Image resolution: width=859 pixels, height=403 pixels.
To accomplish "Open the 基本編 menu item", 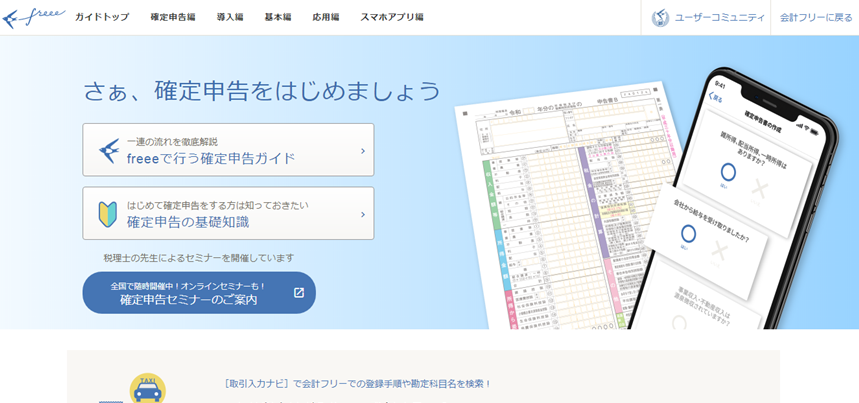I will point(278,17).
